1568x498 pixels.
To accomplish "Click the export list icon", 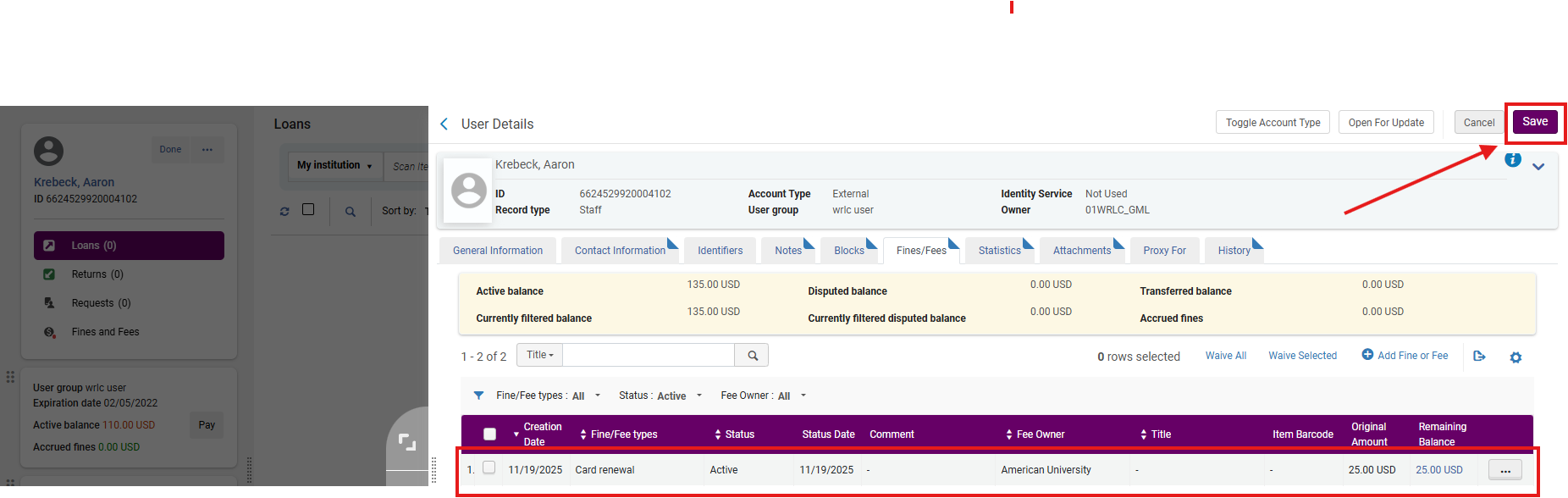I will tap(1479, 357).
